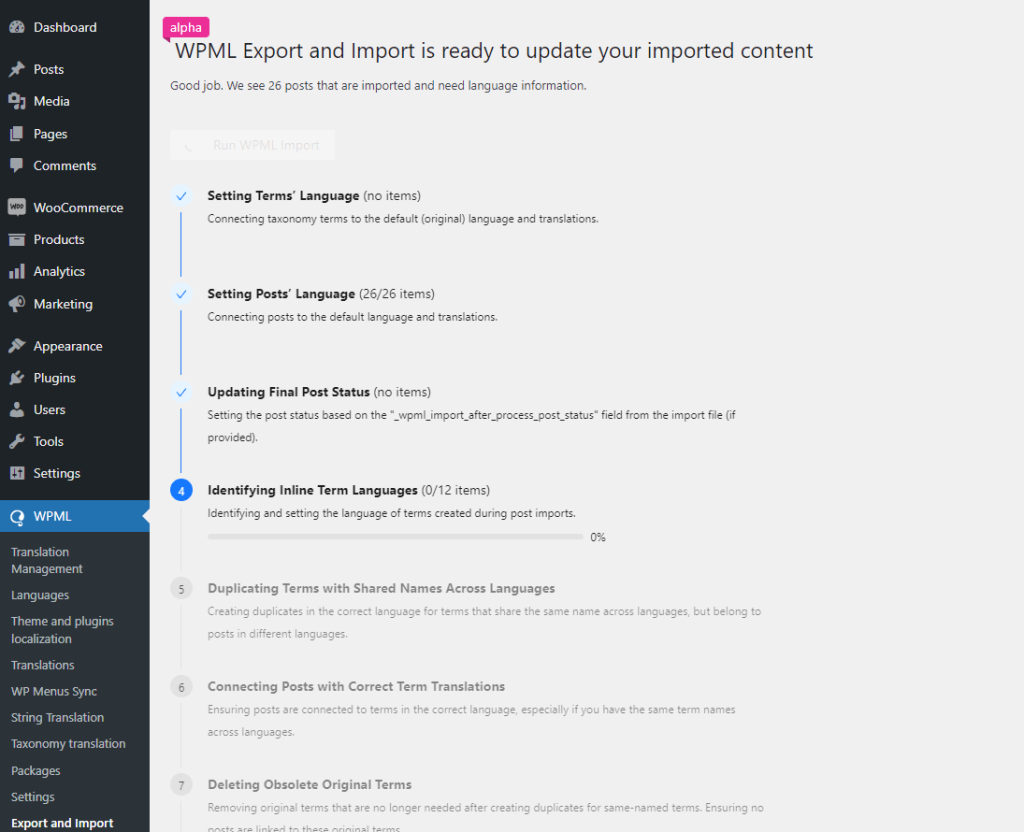
Task: Click 'Identifying Inline Term Languages' step title
Action: click(313, 490)
